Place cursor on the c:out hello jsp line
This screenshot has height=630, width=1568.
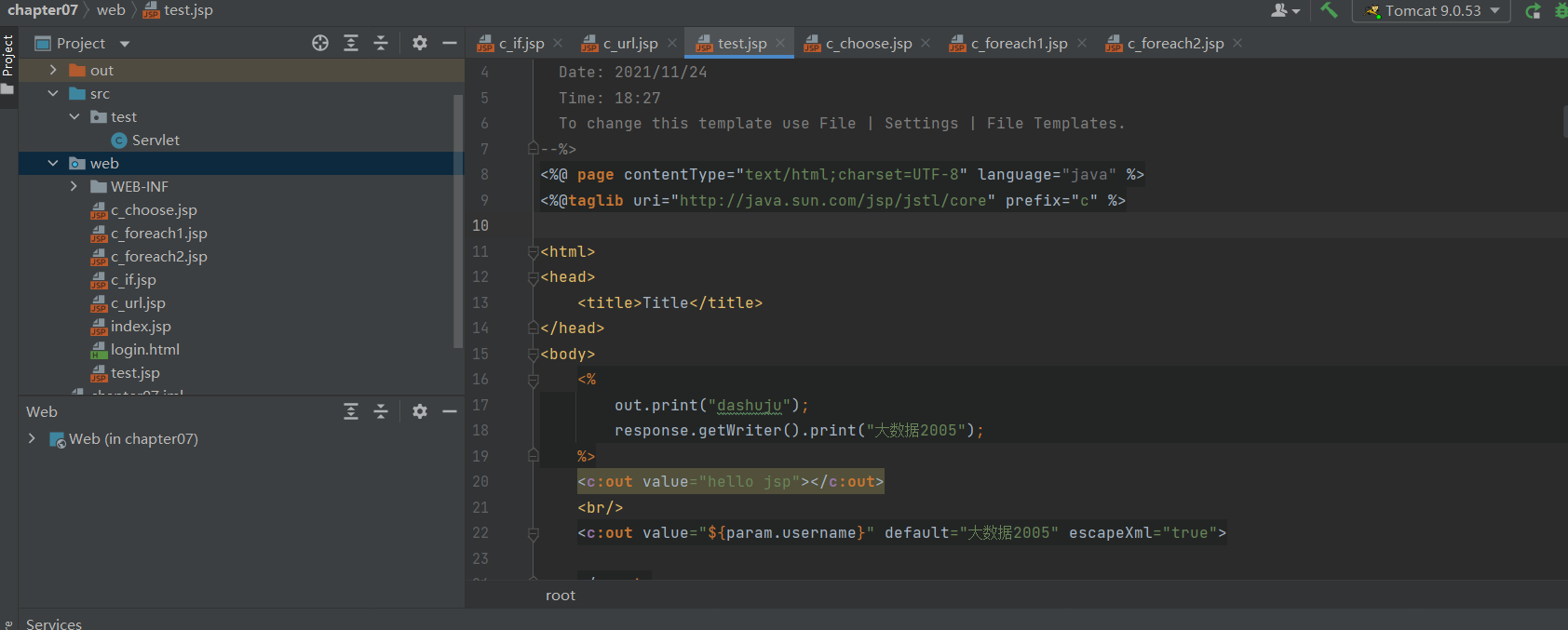730,482
